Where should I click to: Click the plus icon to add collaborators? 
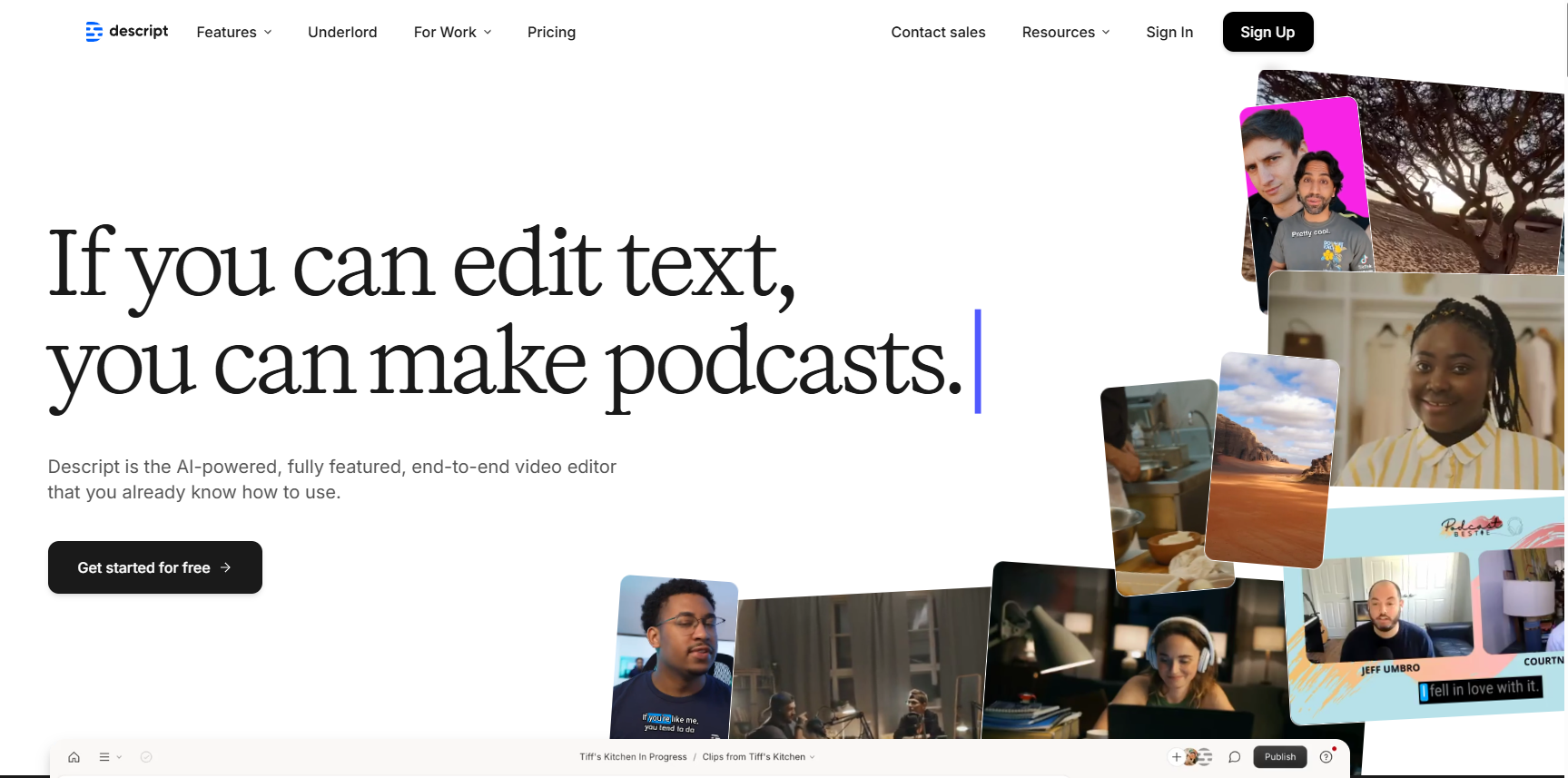1177,757
